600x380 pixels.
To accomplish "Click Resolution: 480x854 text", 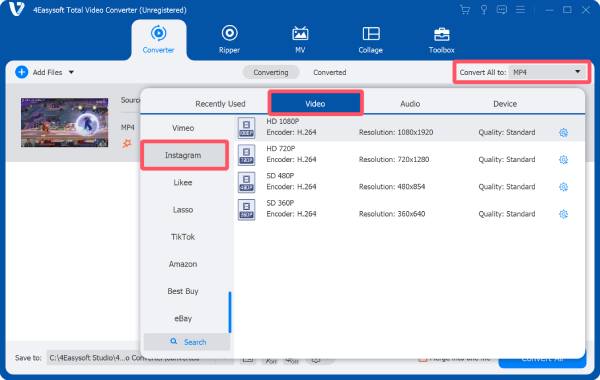I will [392, 187].
